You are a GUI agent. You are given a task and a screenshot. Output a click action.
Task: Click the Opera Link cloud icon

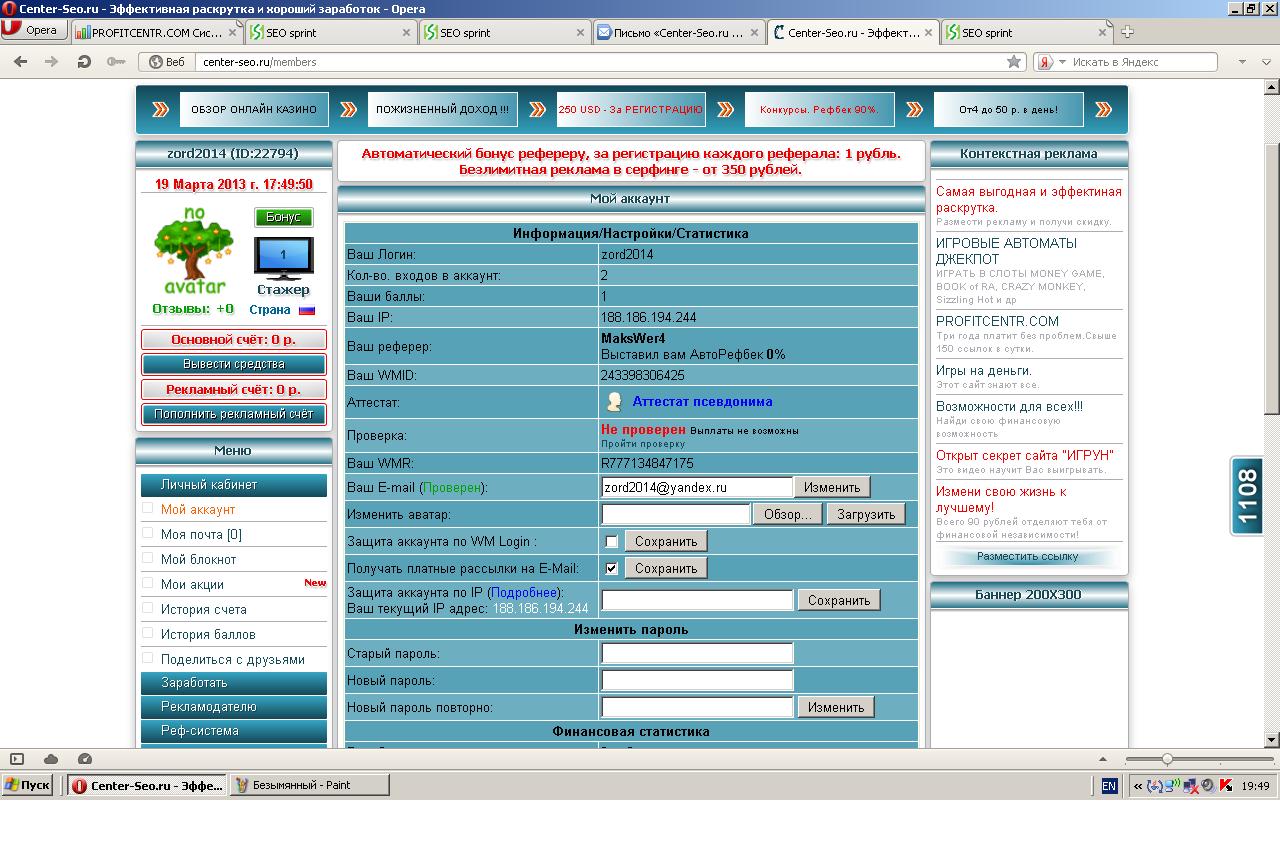(x=51, y=759)
